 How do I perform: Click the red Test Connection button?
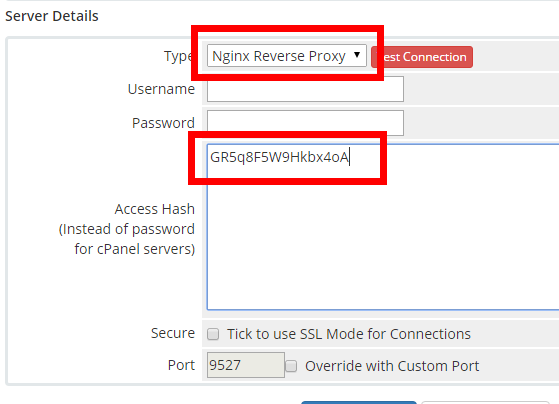422,57
